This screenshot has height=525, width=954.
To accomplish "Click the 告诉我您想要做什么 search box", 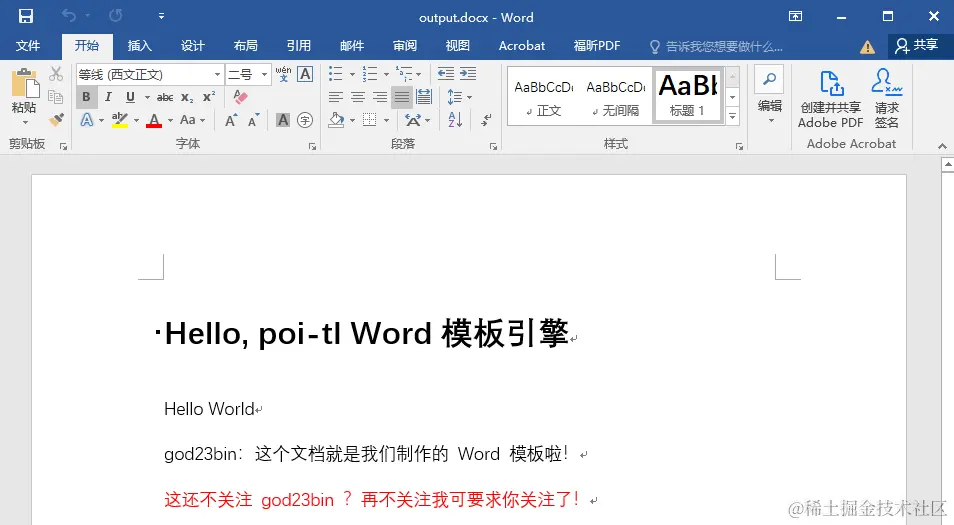I will click(716, 46).
